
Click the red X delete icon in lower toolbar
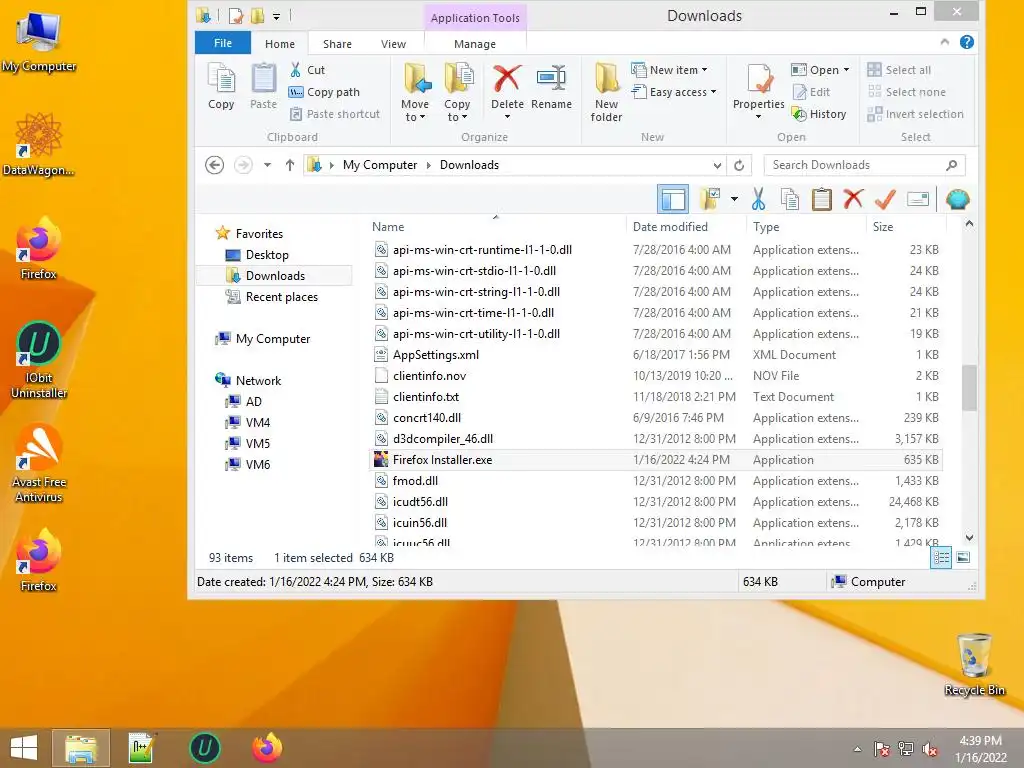pos(853,199)
